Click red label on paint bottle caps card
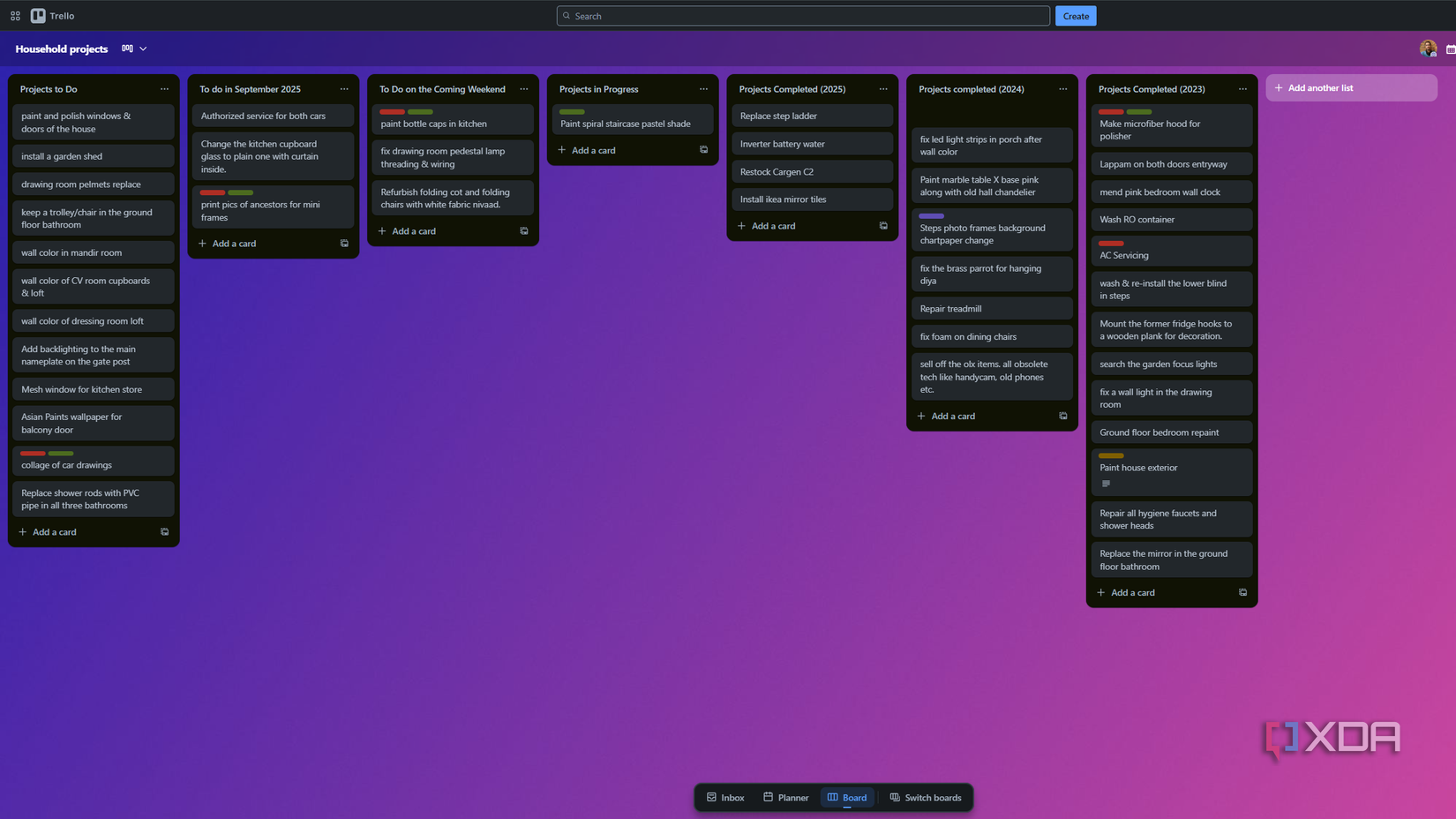1456x819 pixels. point(392,112)
